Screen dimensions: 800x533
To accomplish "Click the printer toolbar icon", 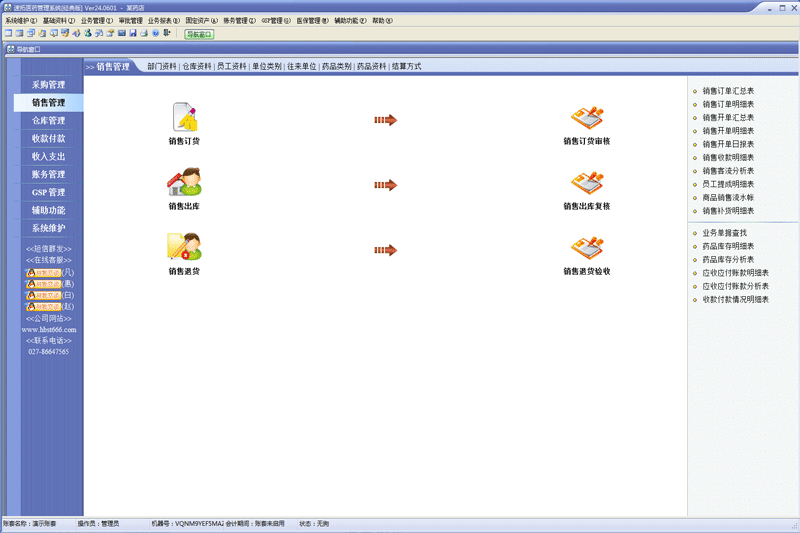I will 144,33.
